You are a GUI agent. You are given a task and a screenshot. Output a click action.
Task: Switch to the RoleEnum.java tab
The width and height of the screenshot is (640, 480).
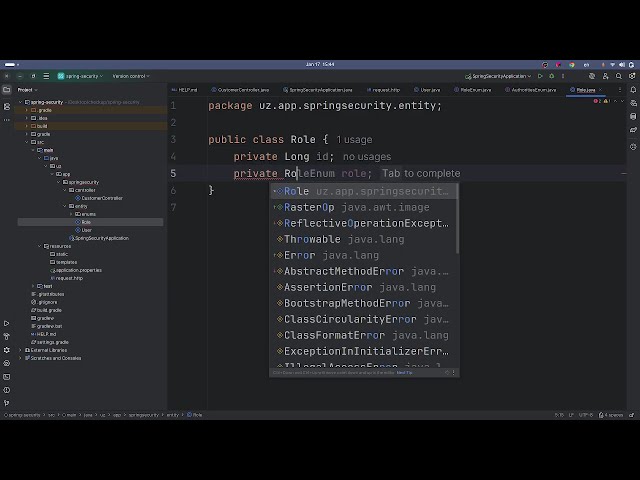pos(473,90)
